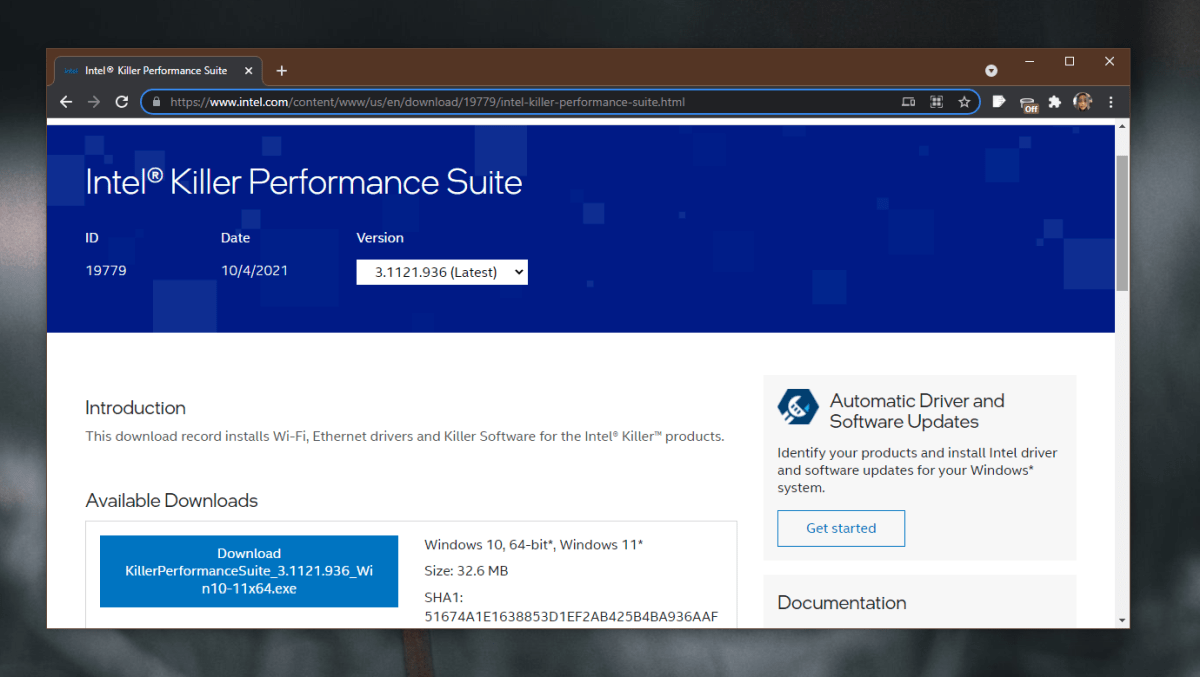Open Chrome's three-dot menu

1111,101
